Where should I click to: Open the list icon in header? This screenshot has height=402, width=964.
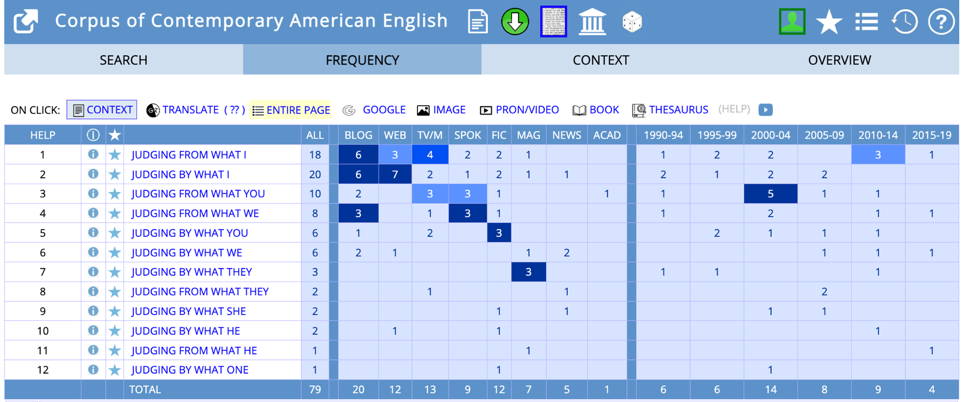[x=866, y=22]
